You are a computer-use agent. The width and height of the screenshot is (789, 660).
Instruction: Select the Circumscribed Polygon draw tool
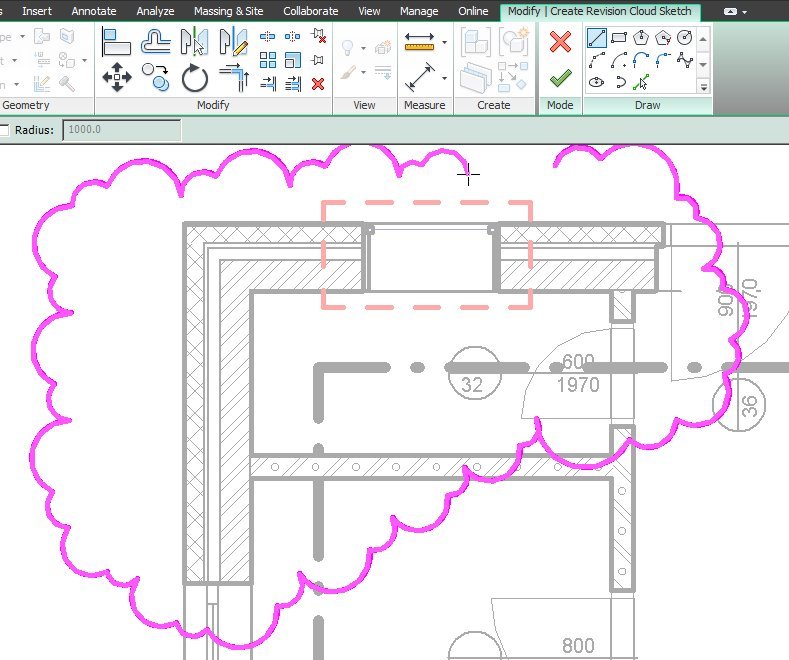[663, 38]
